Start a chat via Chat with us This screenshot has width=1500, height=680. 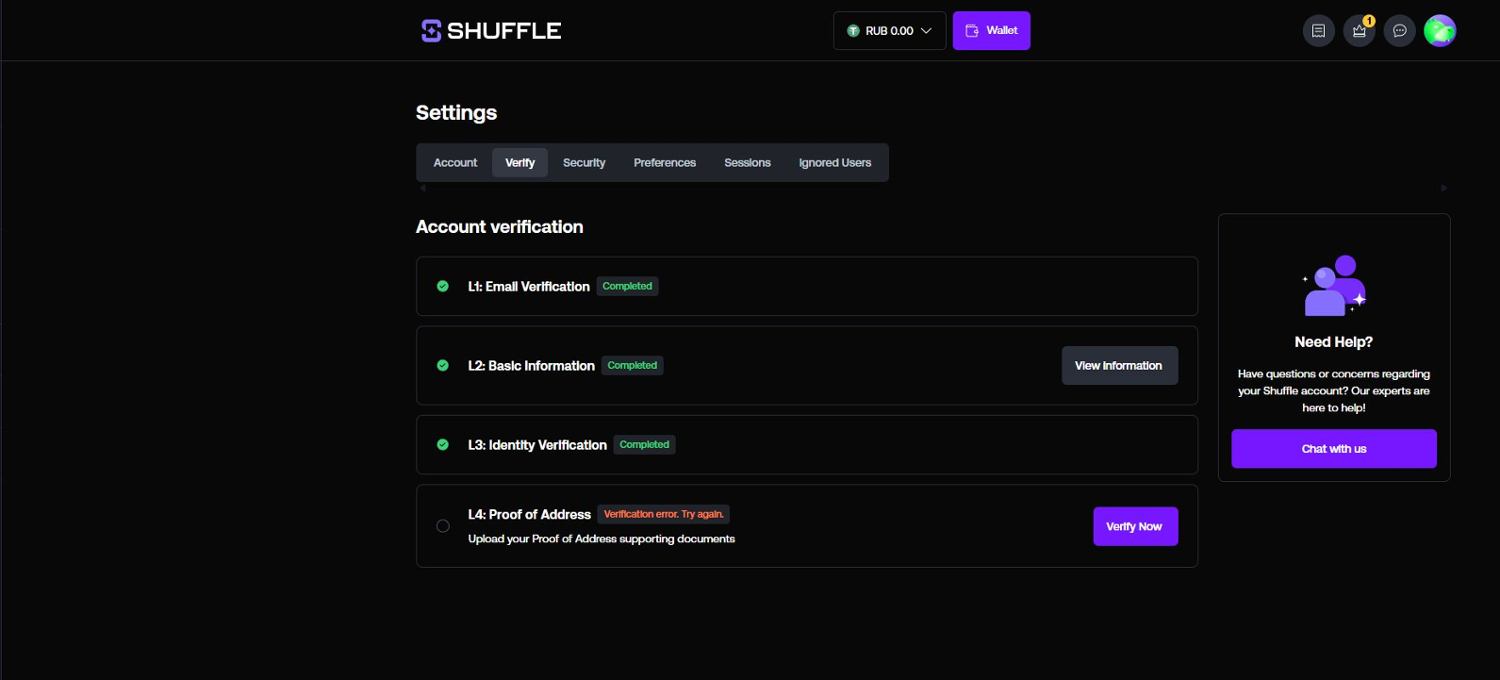[1333, 449]
